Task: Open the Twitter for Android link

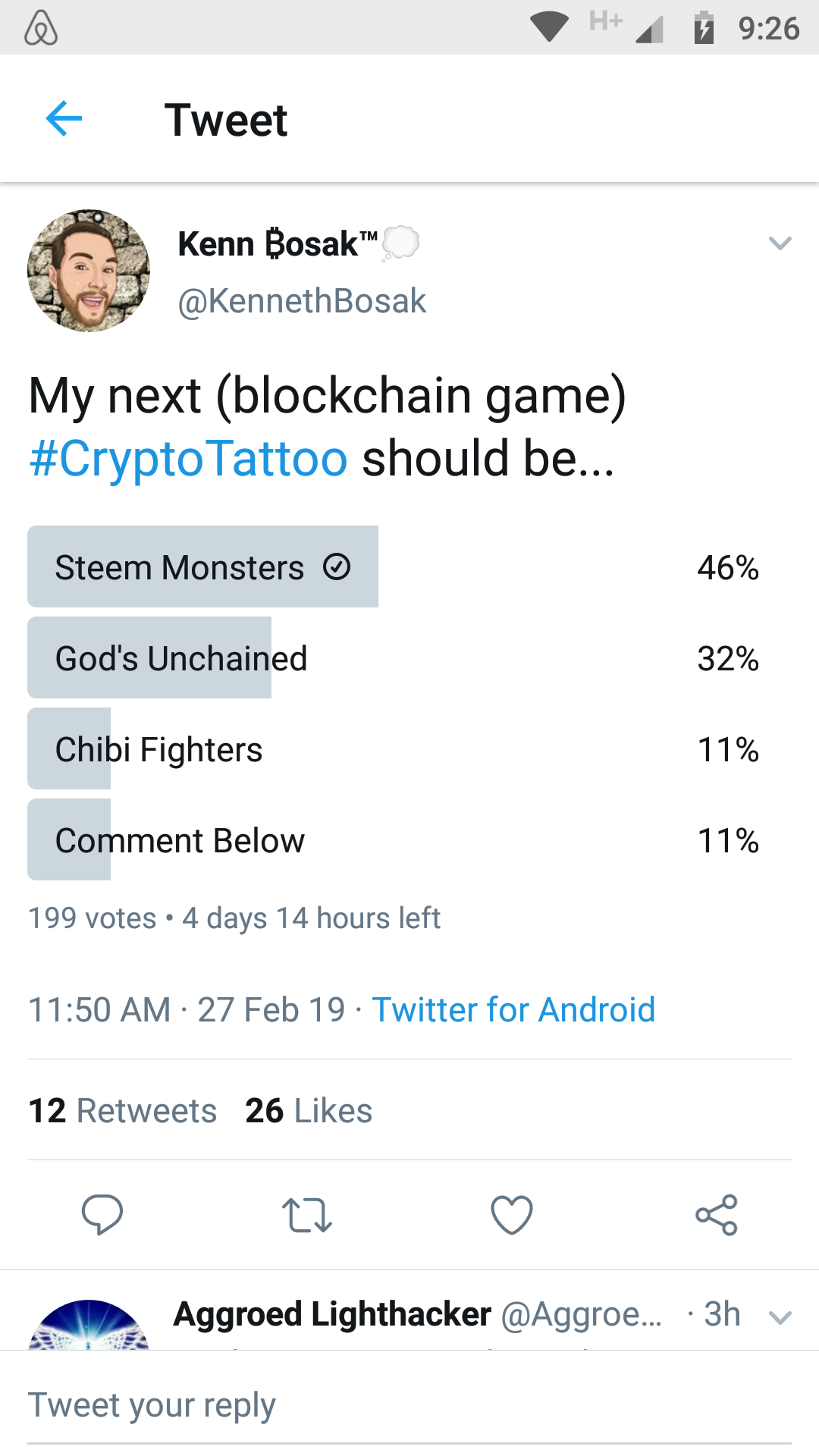Action: tap(513, 1010)
